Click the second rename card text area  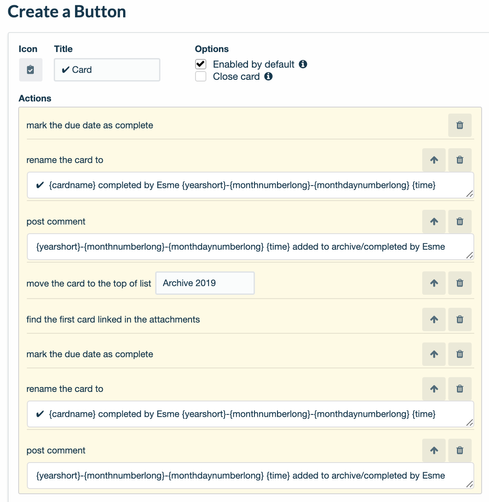(x=250, y=414)
